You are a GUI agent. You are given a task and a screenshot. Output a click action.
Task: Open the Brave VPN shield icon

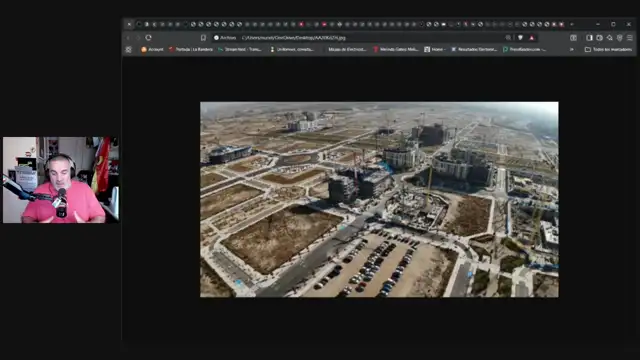(620, 38)
